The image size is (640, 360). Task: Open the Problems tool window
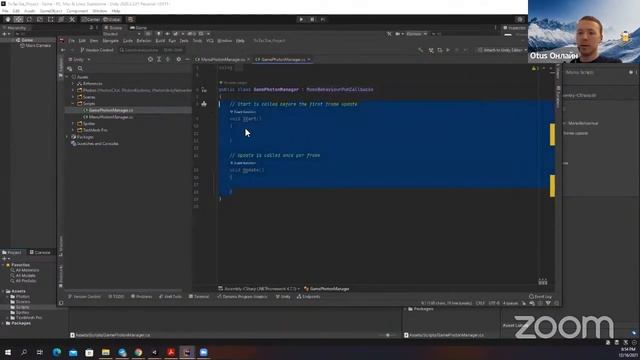pyautogui.click(x=142, y=297)
